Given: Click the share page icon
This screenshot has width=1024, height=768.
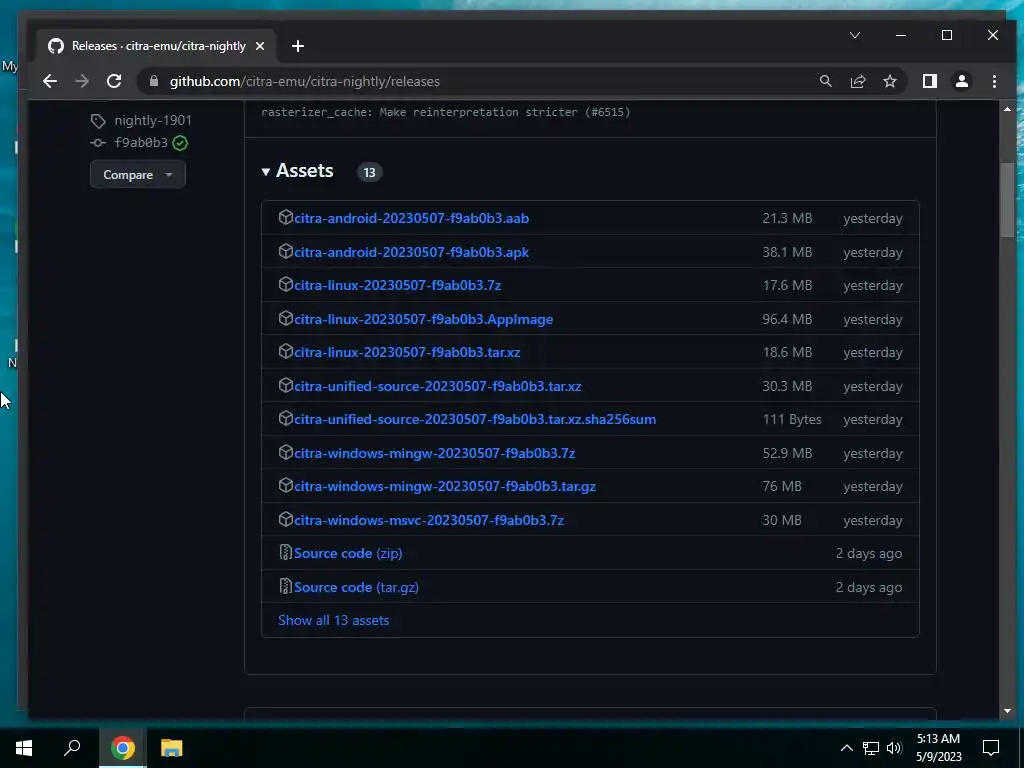Looking at the screenshot, I should click(x=857, y=81).
